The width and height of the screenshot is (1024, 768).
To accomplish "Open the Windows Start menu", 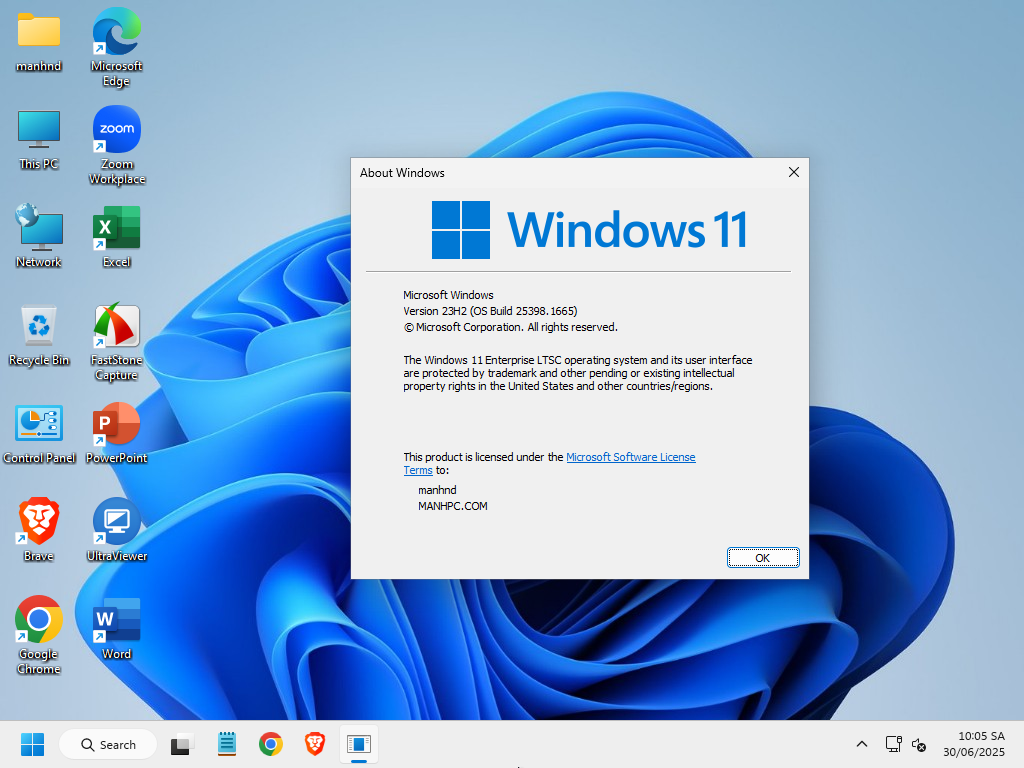I will pyautogui.click(x=33, y=744).
